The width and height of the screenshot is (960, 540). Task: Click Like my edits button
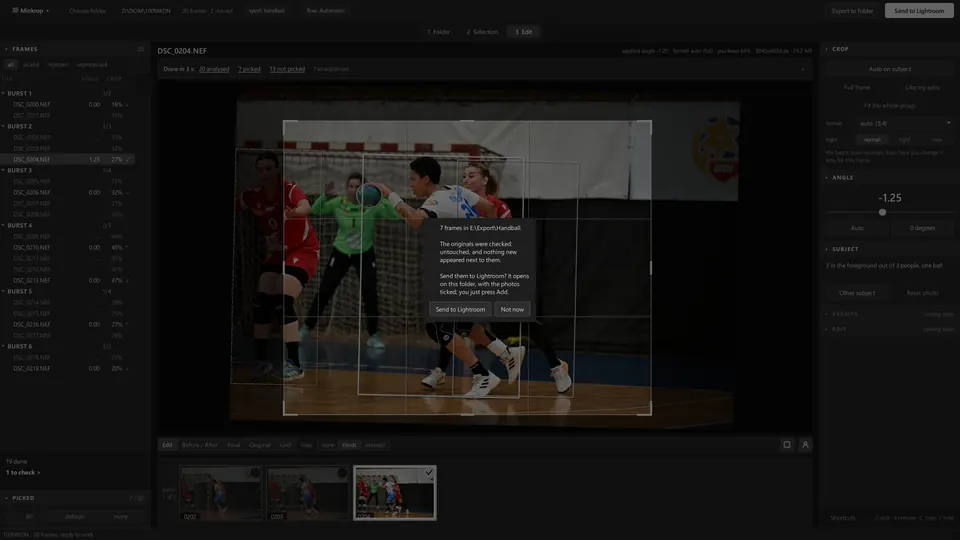click(922, 88)
